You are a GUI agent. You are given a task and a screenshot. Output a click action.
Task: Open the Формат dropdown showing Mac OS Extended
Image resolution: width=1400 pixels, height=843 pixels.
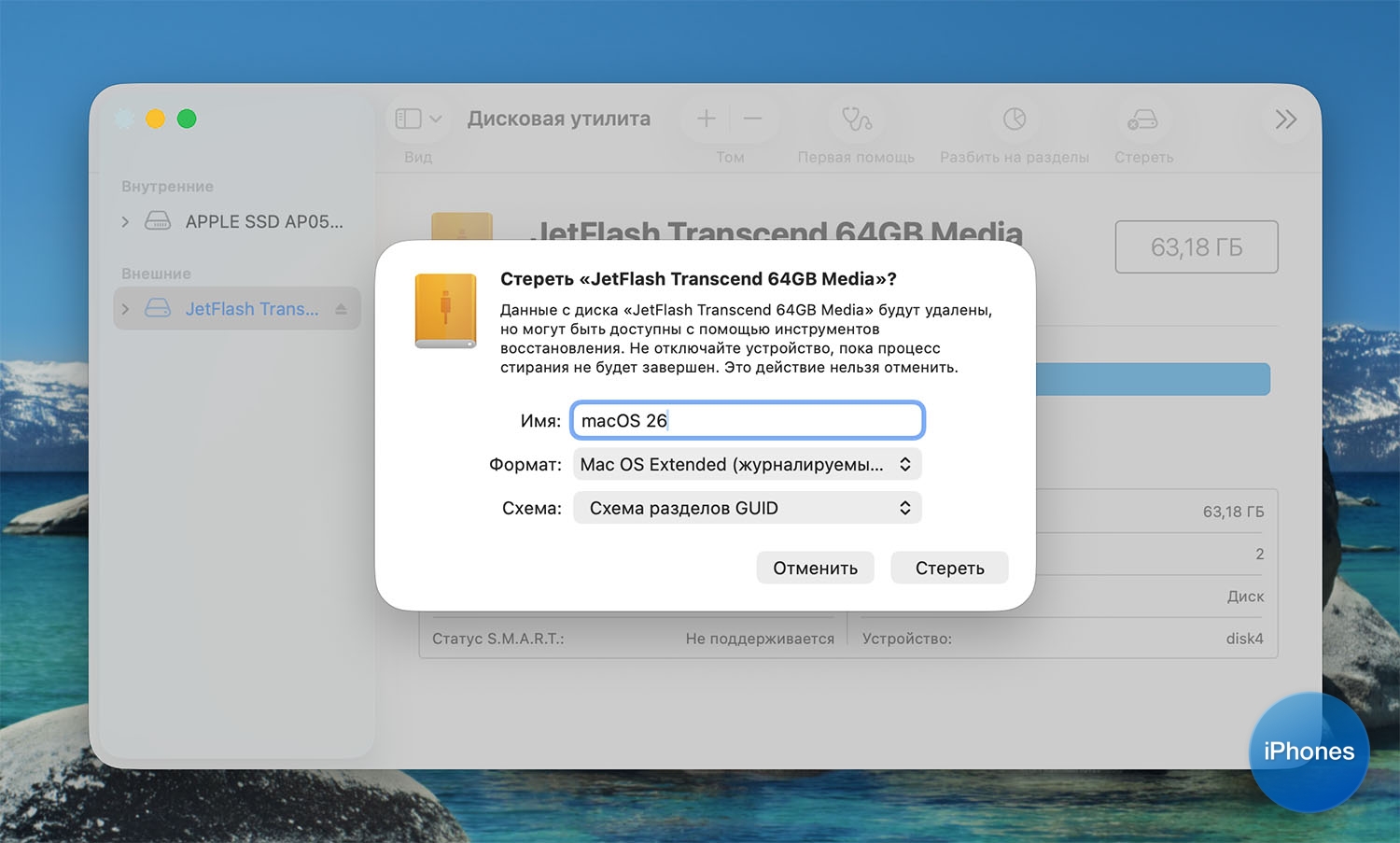coord(747,464)
